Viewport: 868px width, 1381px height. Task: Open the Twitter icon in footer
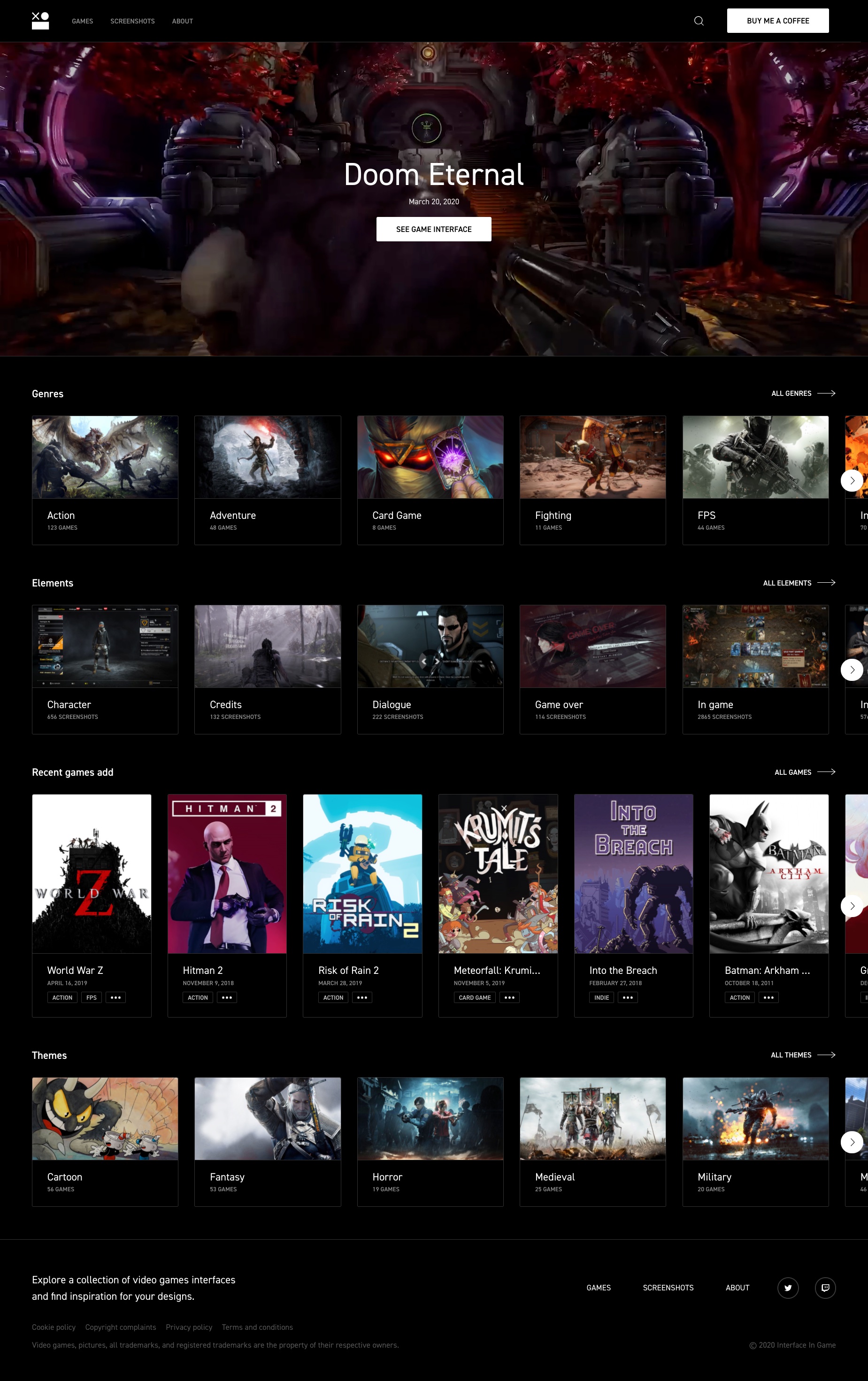[788, 1288]
